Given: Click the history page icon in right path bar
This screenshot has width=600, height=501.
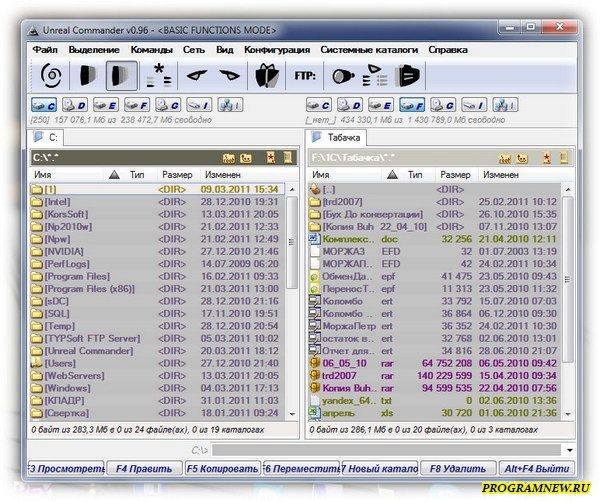Looking at the screenshot, I should tap(564, 158).
